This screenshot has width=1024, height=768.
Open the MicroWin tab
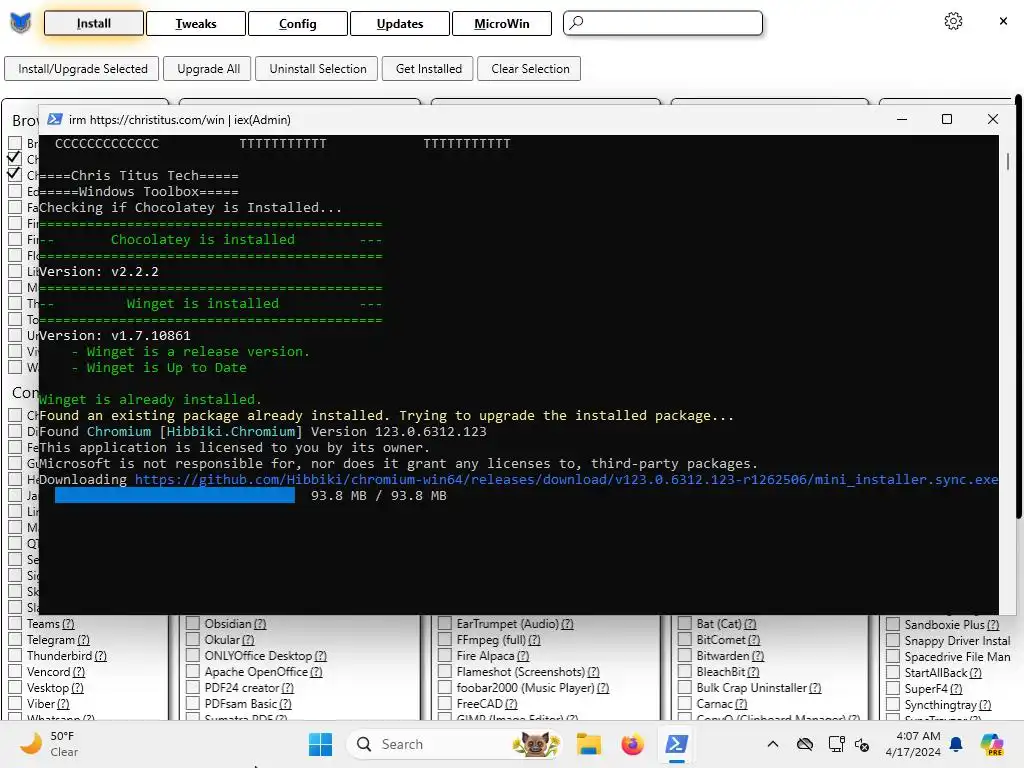(502, 24)
